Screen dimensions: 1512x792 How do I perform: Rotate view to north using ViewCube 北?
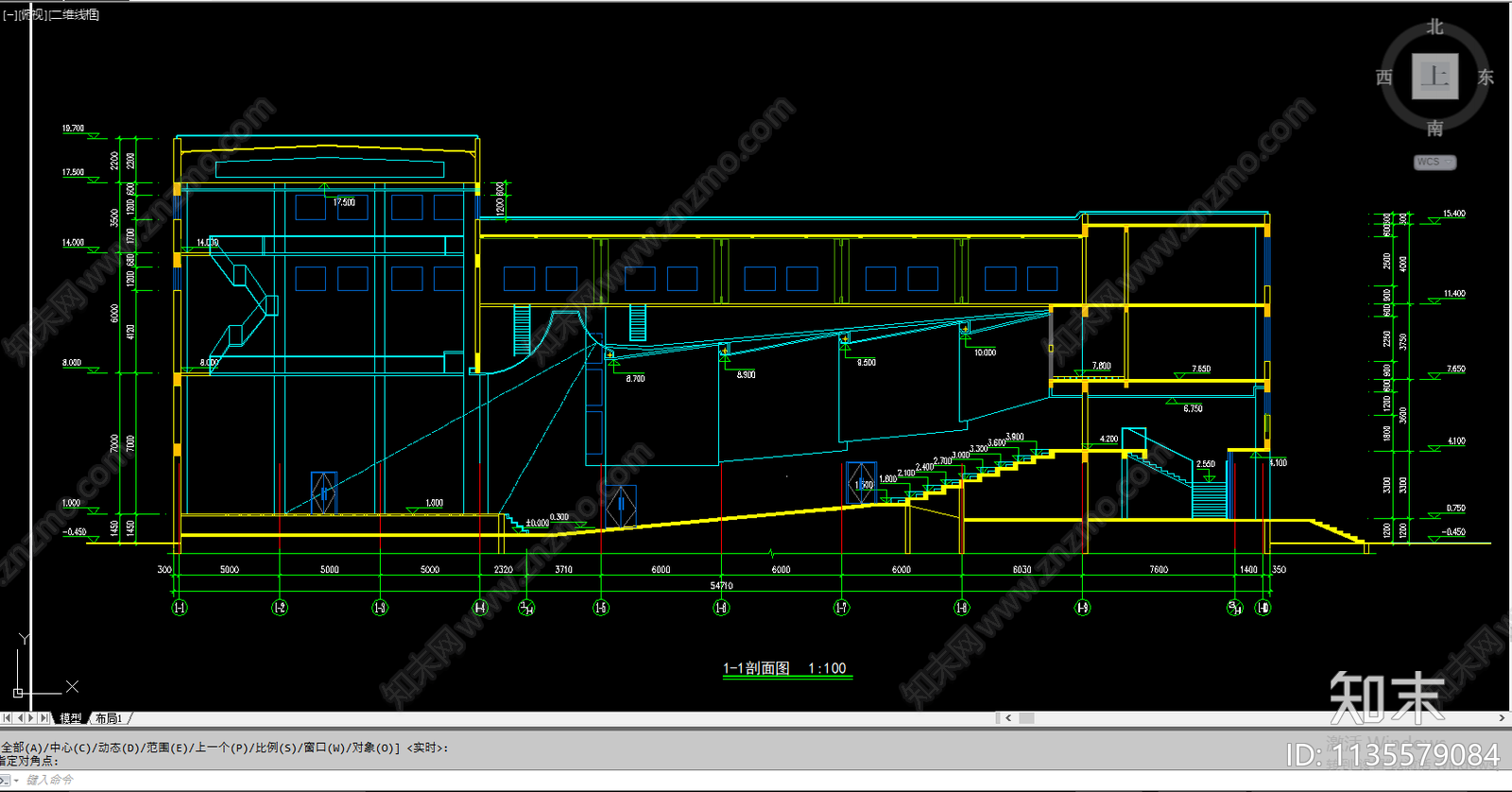tap(1435, 26)
